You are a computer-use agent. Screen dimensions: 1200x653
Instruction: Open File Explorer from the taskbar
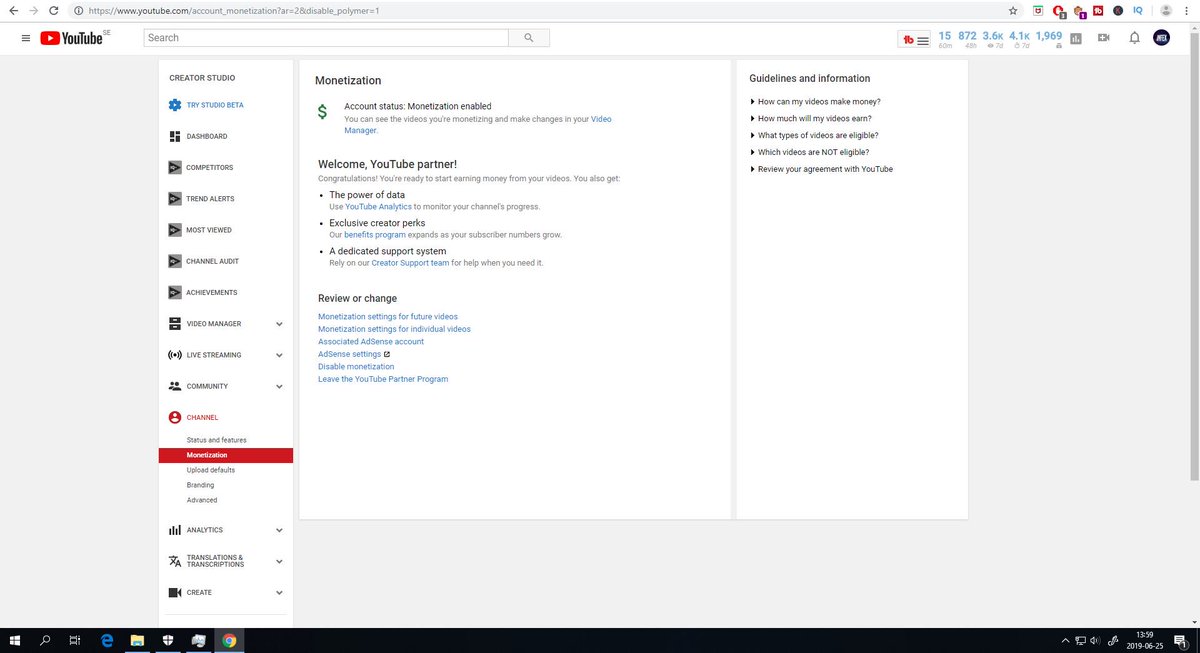(137, 641)
